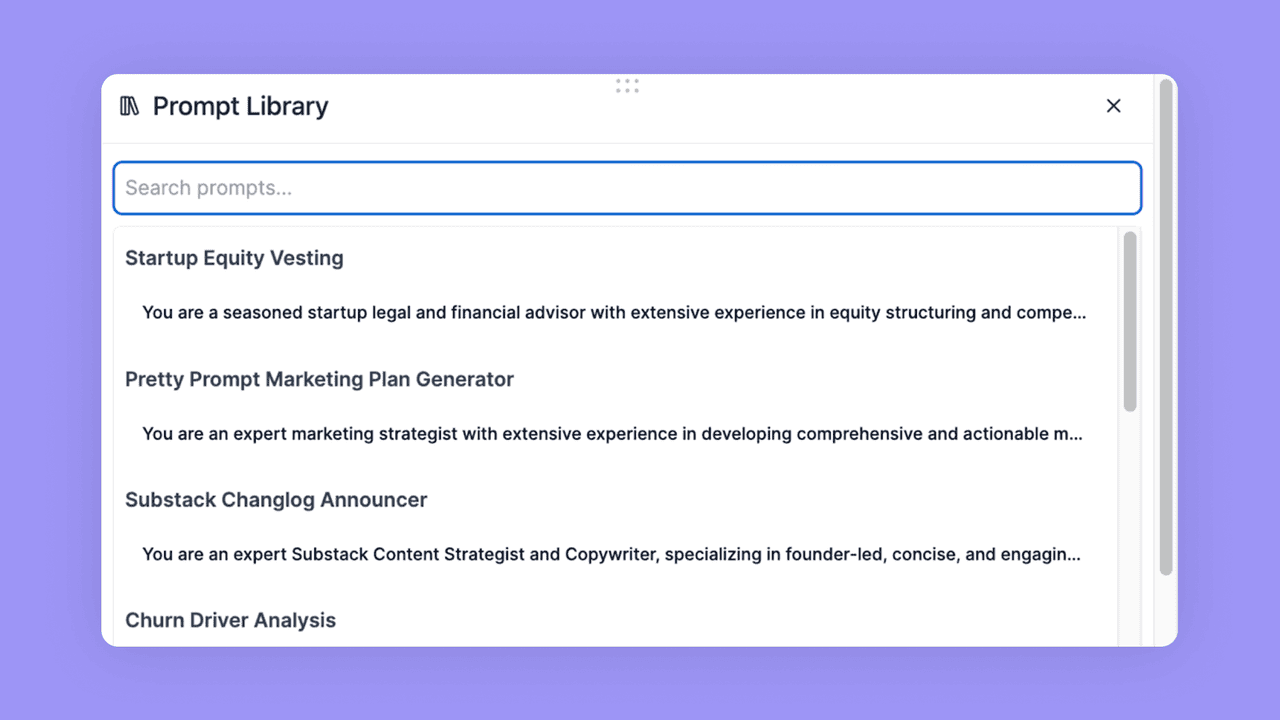
Task: Select the Substack Content Strategist description text
Action: [x=611, y=554]
